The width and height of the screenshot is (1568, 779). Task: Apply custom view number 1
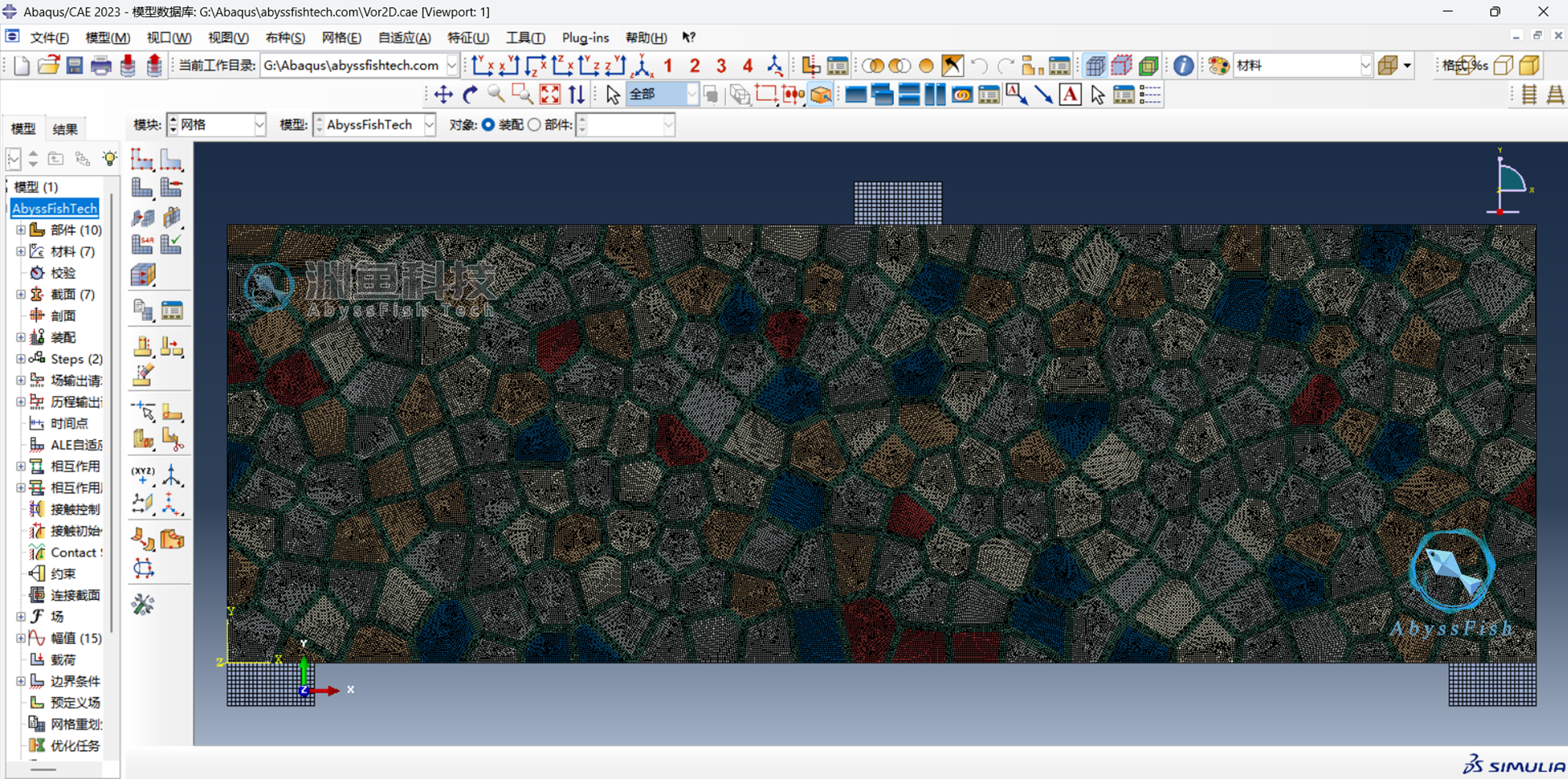coord(668,66)
